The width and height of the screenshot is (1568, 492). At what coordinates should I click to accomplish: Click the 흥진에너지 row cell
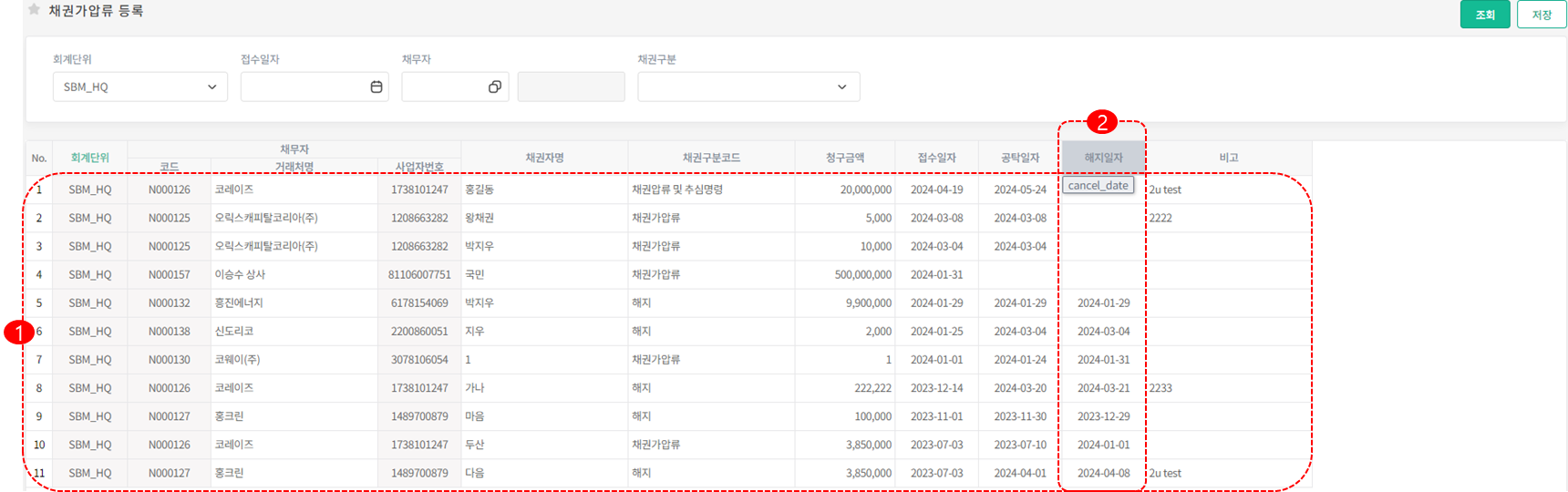(x=239, y=302)
